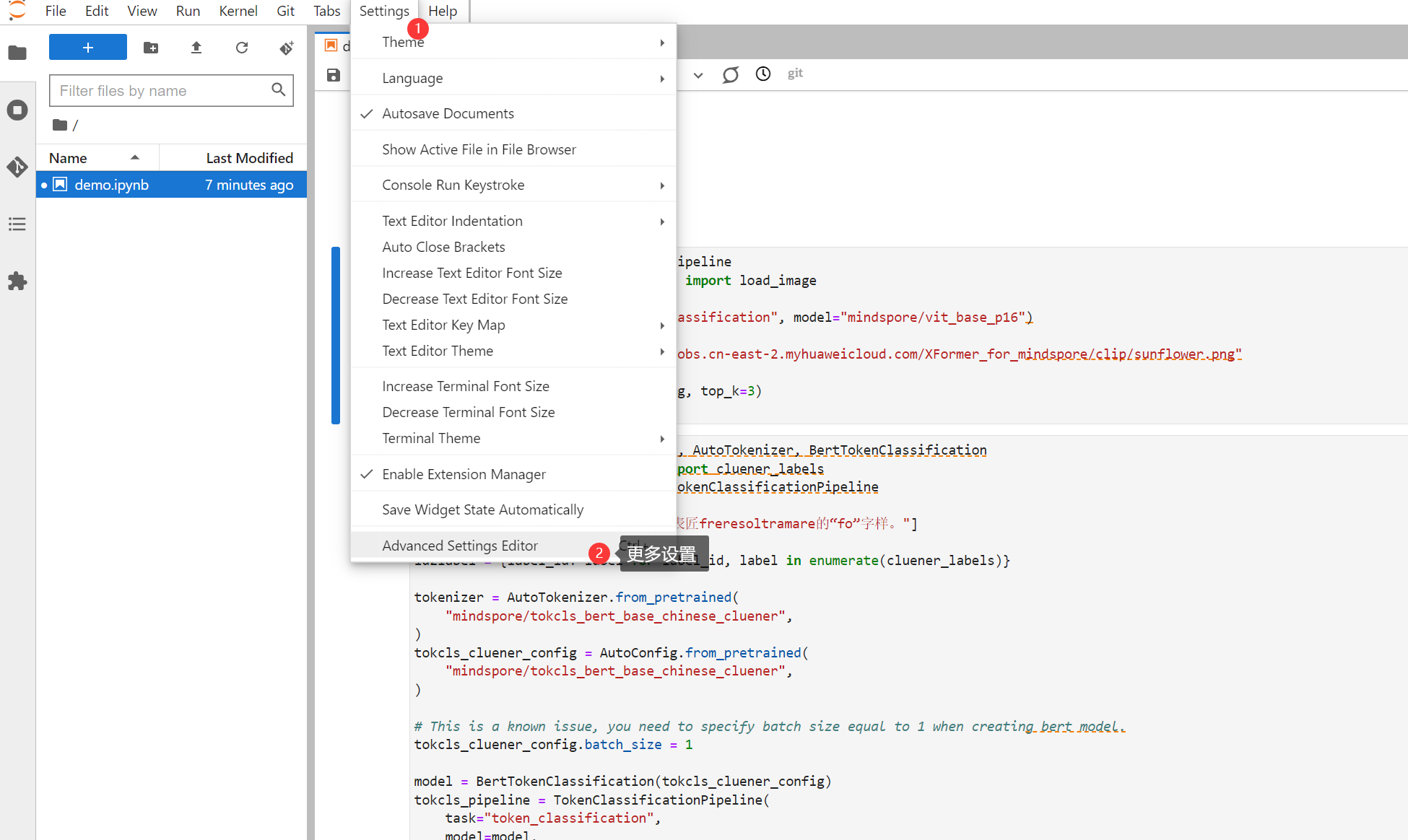1408x840 pixels.
Task: Open the extension manager sidebar icon
Action: [x=17, y=281]
